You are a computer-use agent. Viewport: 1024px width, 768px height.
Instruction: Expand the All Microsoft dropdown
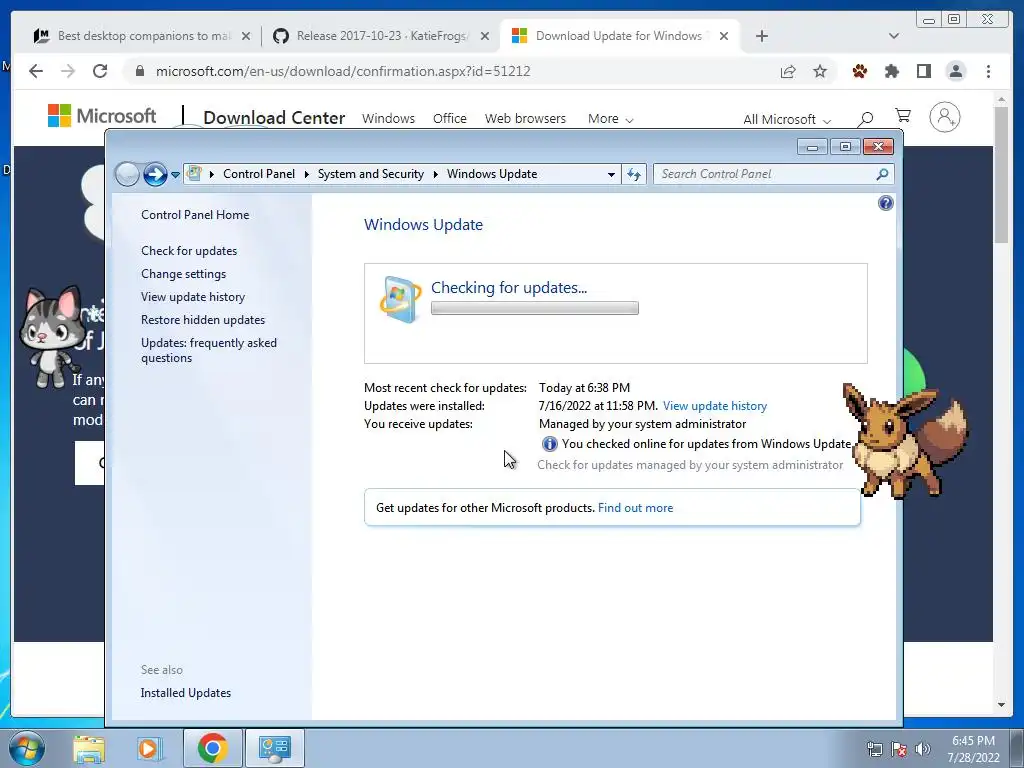coord(787,120)
